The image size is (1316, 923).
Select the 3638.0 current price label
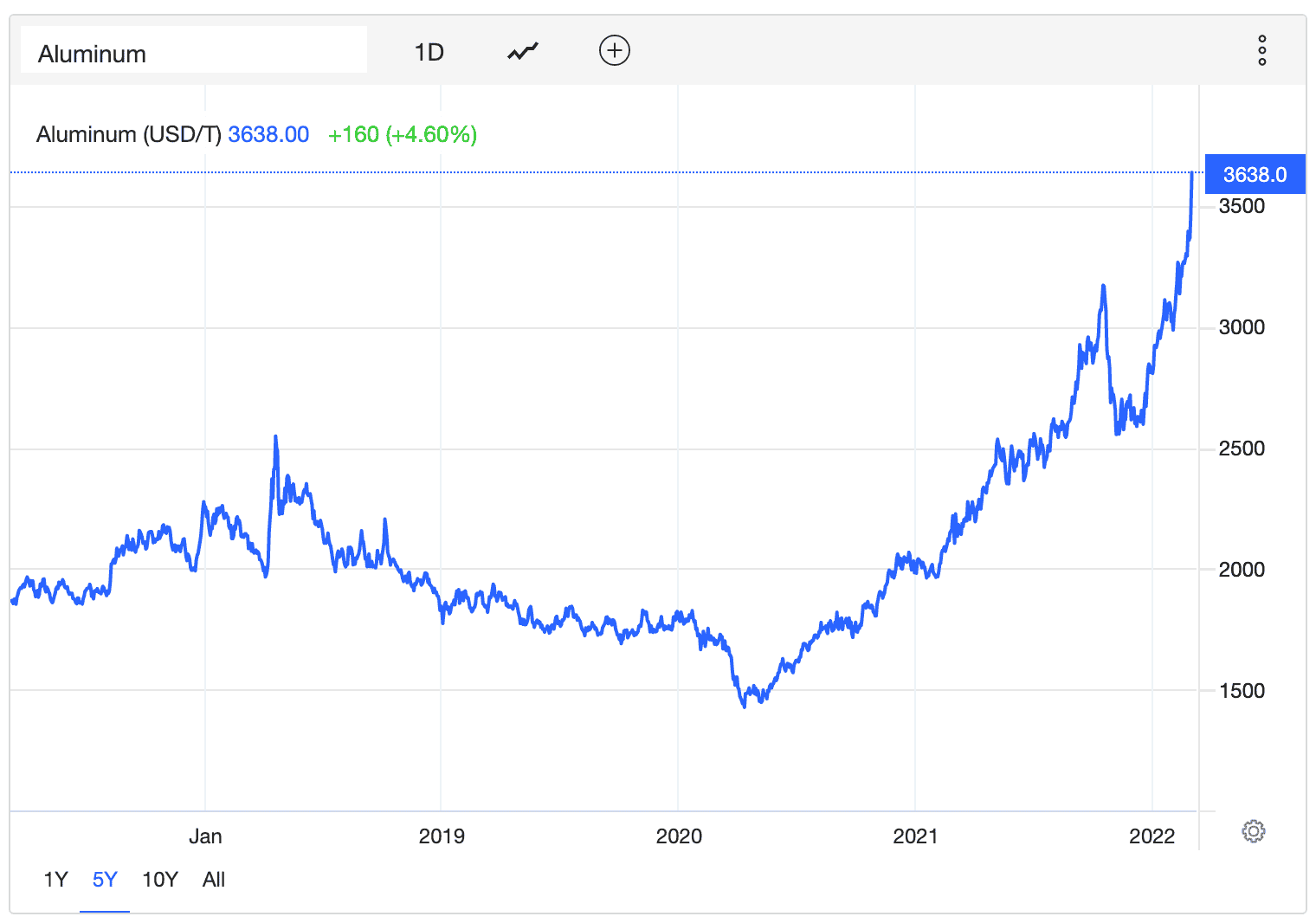coord(1255,175)
